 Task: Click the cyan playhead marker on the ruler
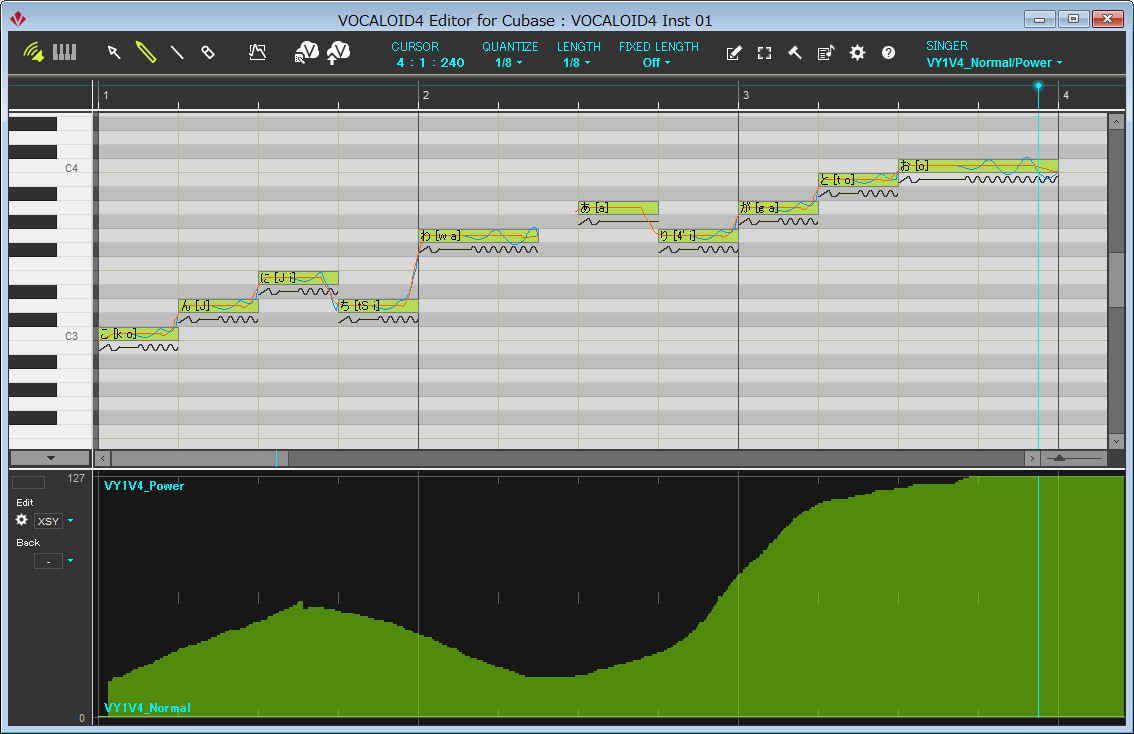pyautogui.click(x=1038, y=86)
